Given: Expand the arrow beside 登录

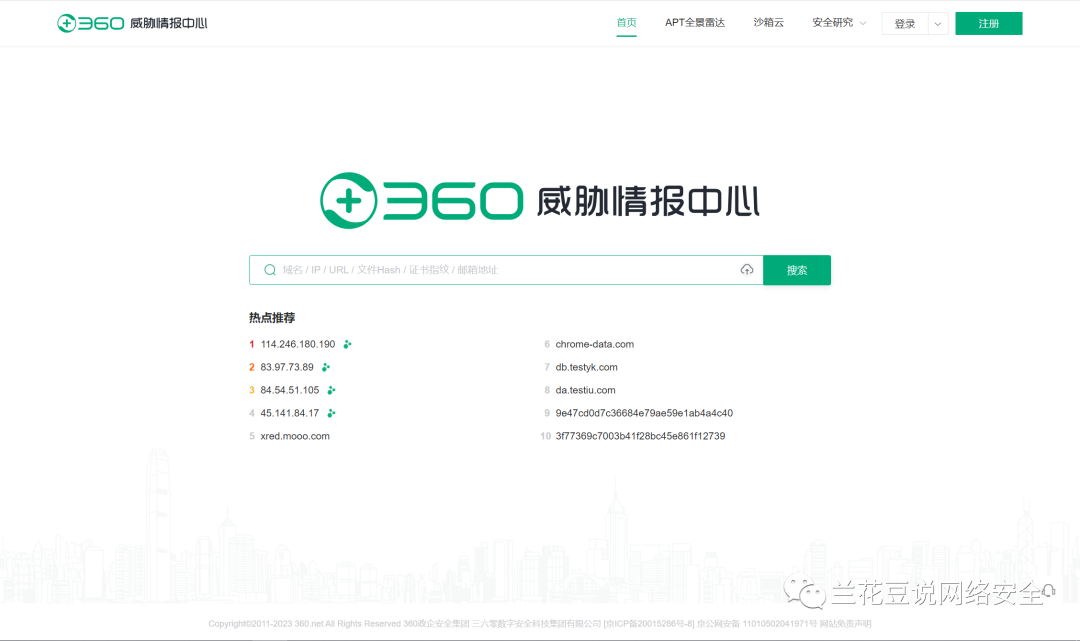Looking at the screenshot, I should click(x=937, y=23).
